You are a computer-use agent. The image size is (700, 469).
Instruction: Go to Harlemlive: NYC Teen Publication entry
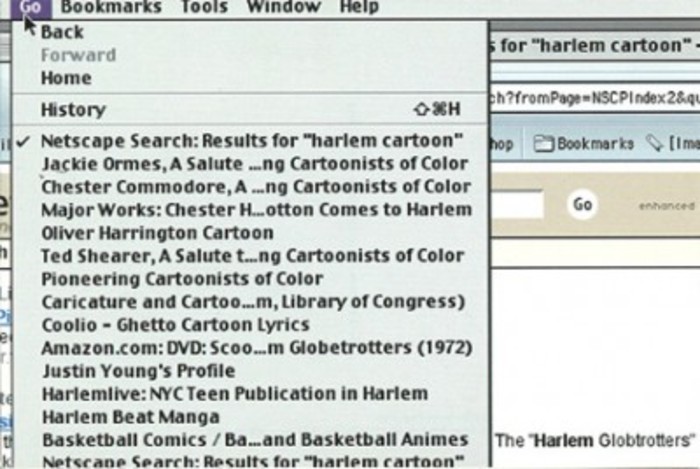(x=250, y=394)
